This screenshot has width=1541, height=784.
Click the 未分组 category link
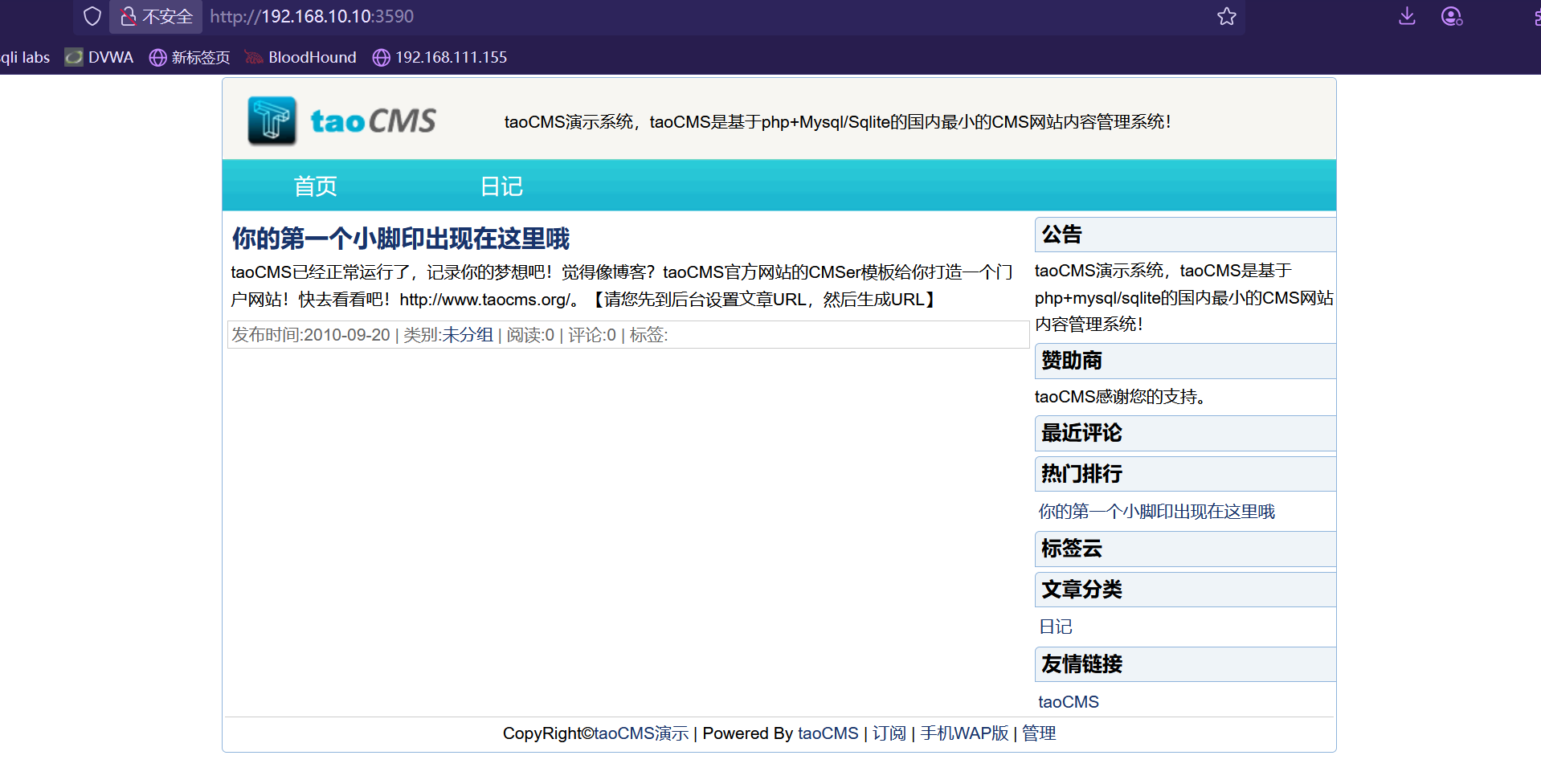468,335
